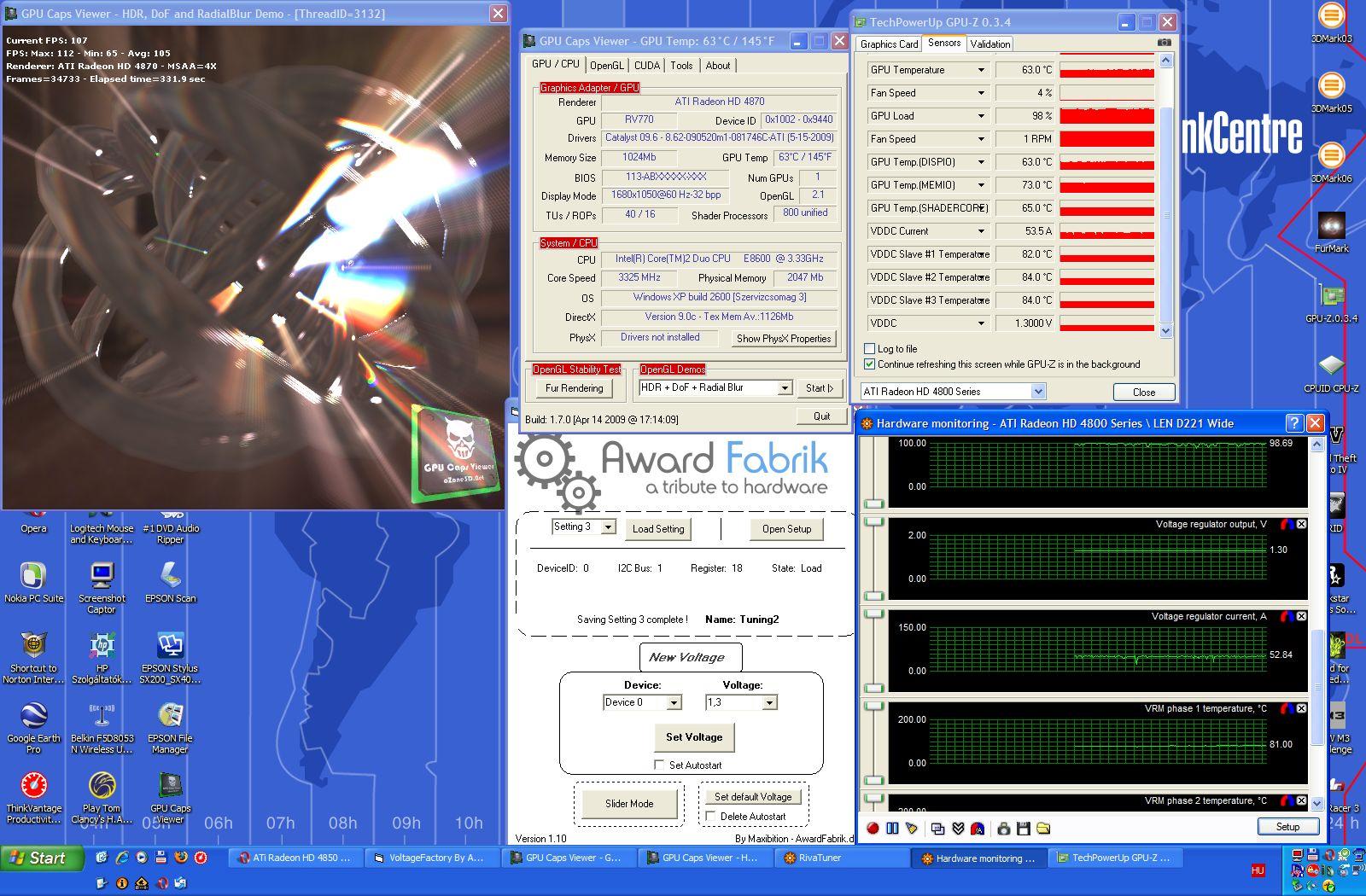Open the GPU Temperature sensor dropdown
Screen dimensions: 1366x896
(x=980, y=70)
